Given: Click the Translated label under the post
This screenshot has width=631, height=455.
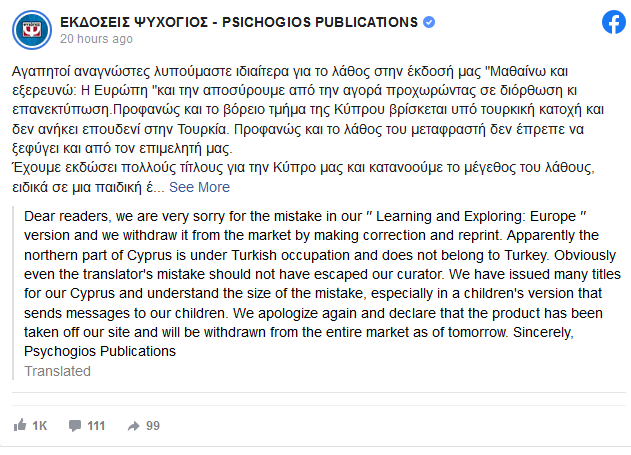Looking at the screenshot, I should pyautogui.click(x=58, y=371).
